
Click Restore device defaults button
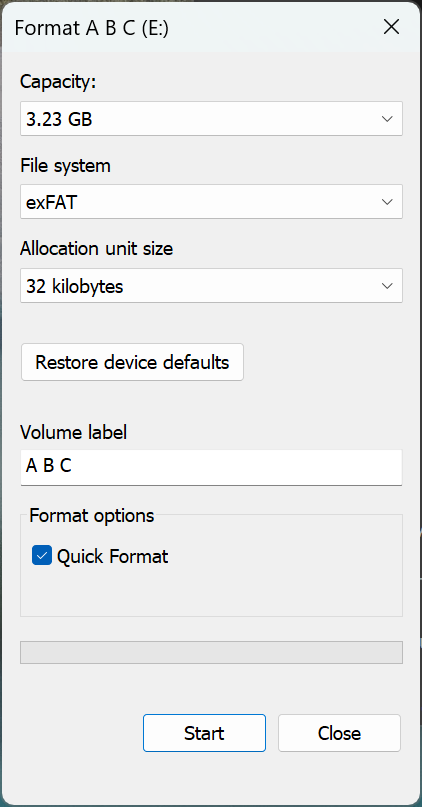pos(132,362)
